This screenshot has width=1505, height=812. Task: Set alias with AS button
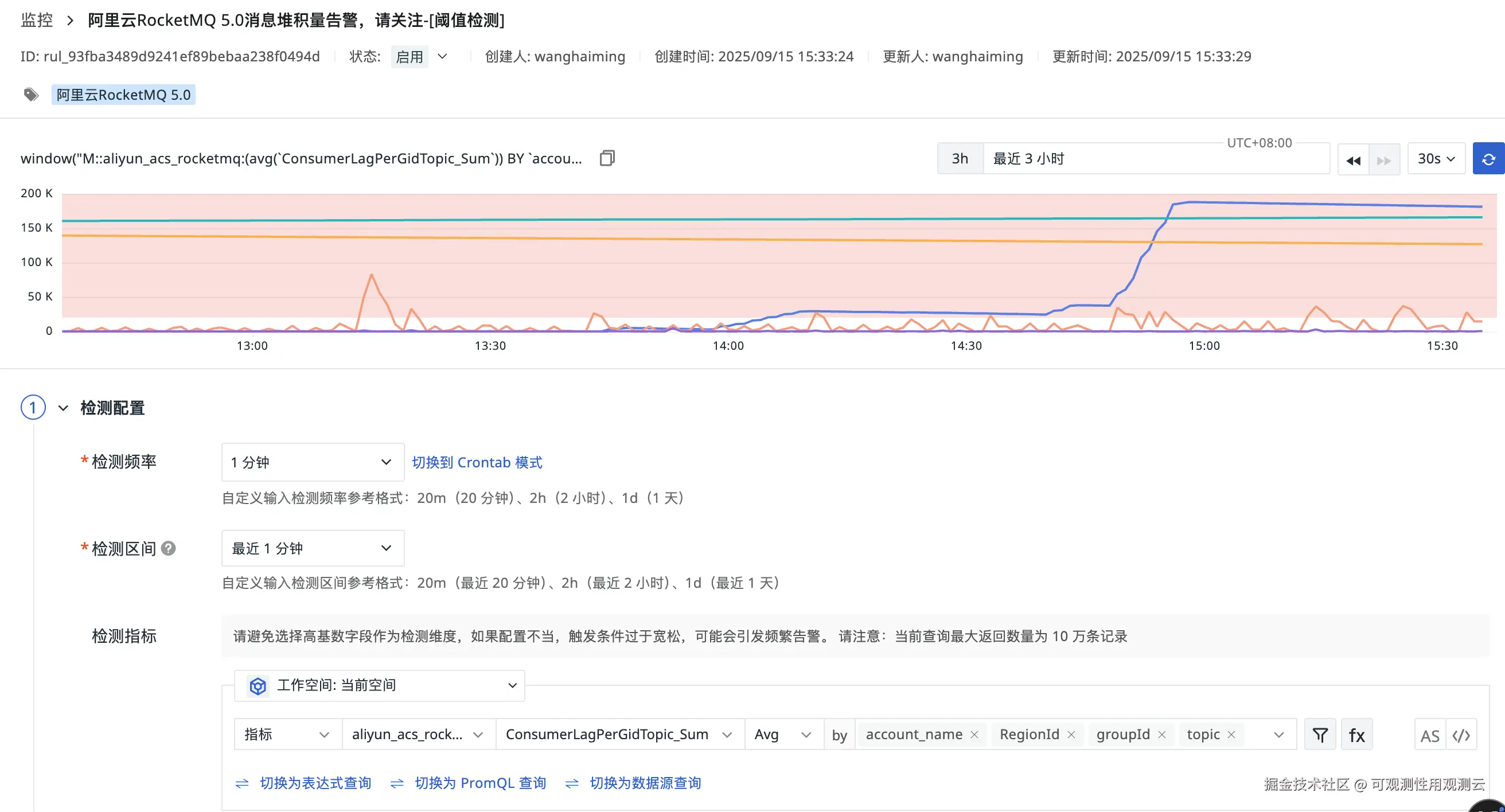tap(1430, 736)
